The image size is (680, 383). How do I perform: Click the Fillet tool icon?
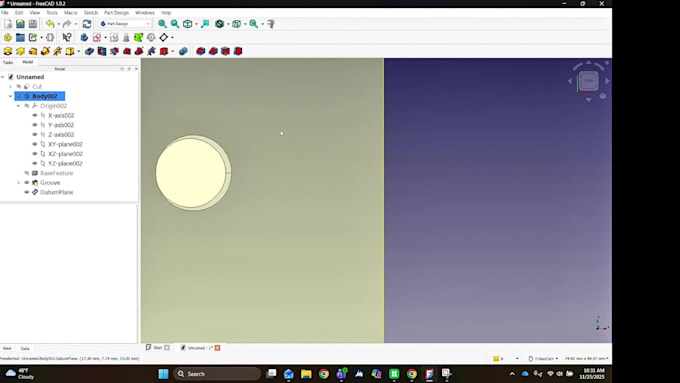tap(200, 51)
